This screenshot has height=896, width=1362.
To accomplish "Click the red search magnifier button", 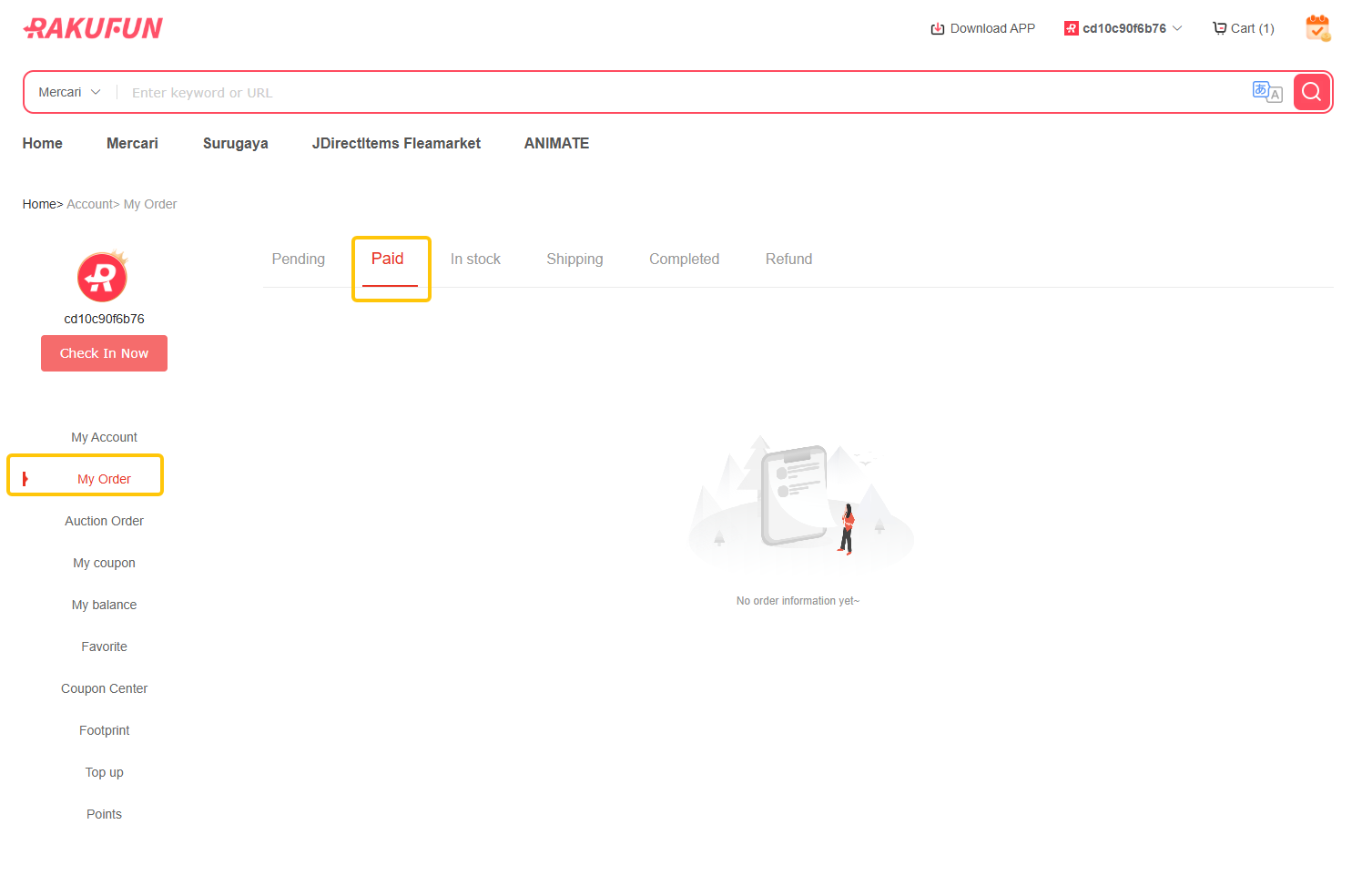I will pyautogui.click(x=1311, y=92).
